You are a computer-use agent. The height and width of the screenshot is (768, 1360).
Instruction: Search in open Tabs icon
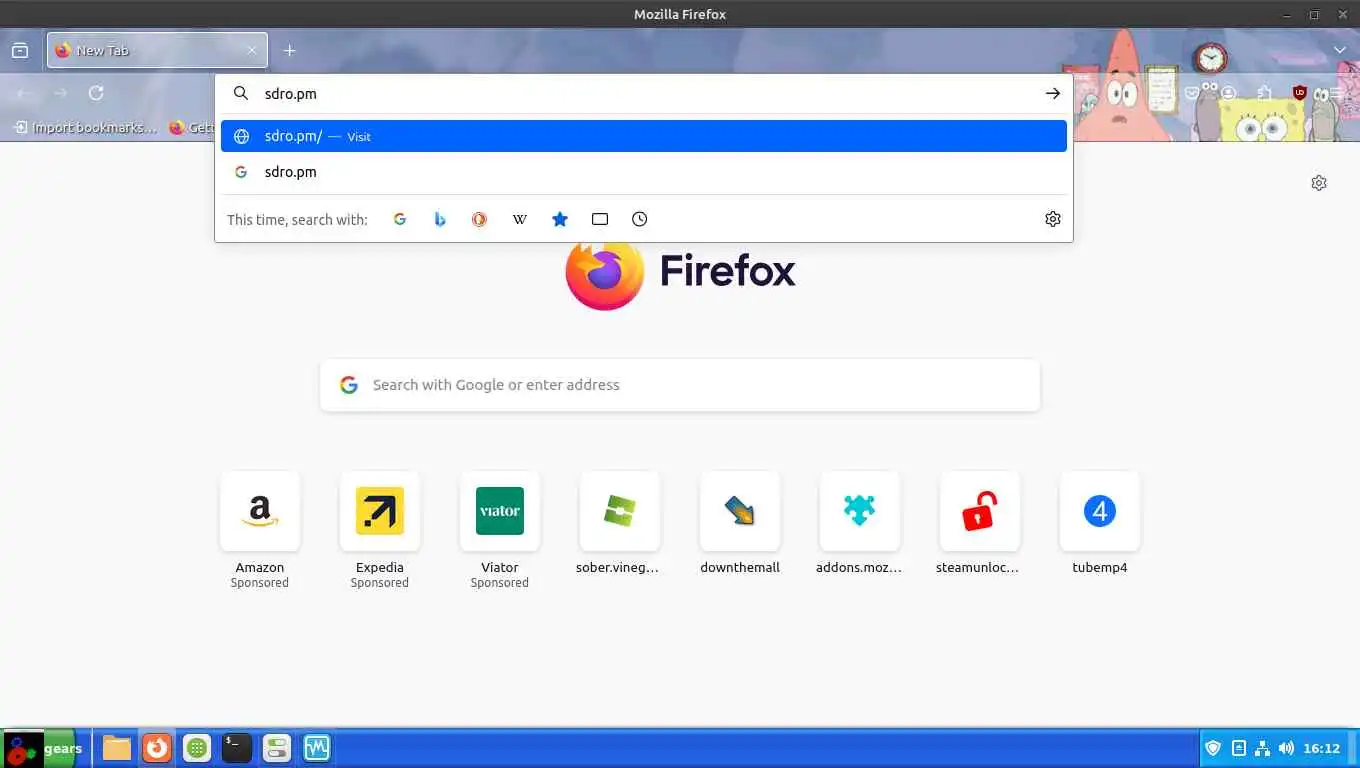(x=600, y=219)
